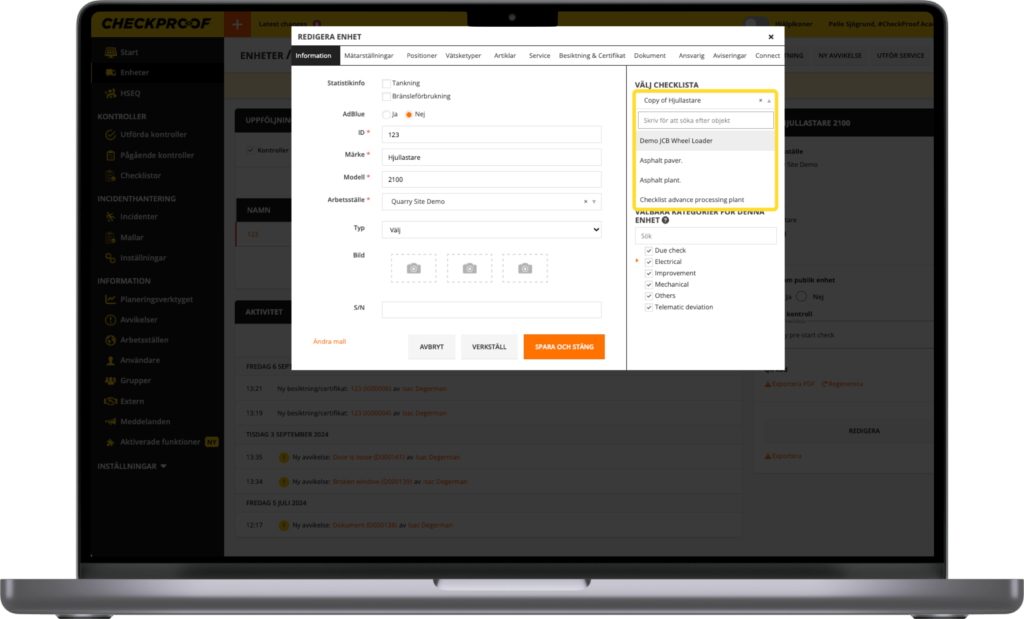Screen dimensions: 1024x619
Task: Tick the Bränsleförbrukning checkbox
Action: pos(386,96)
